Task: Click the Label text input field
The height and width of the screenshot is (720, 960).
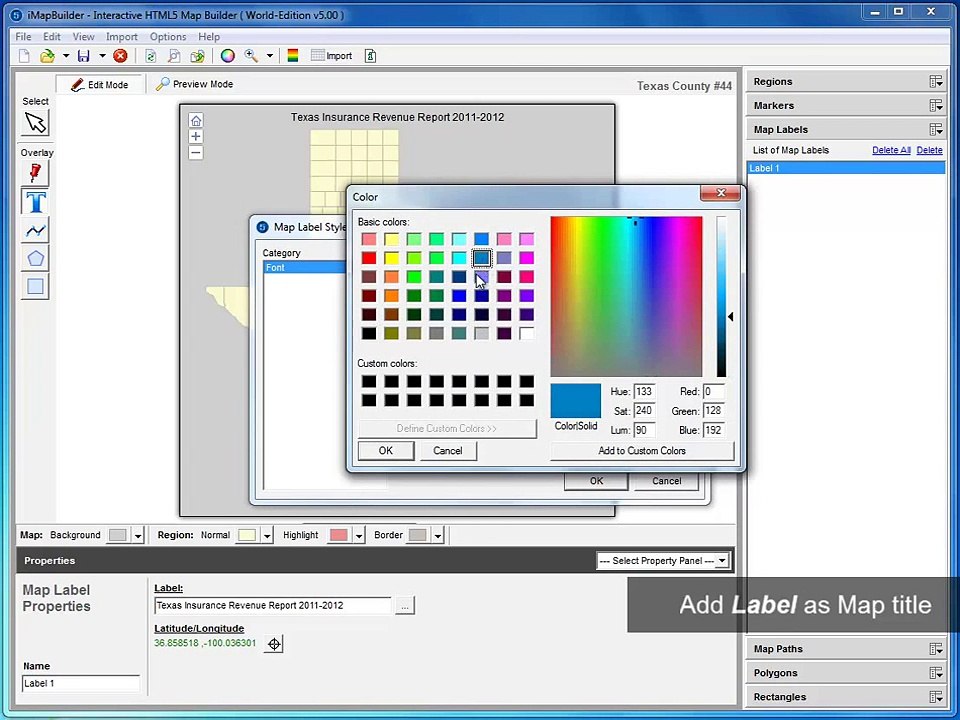Action: 272,606
